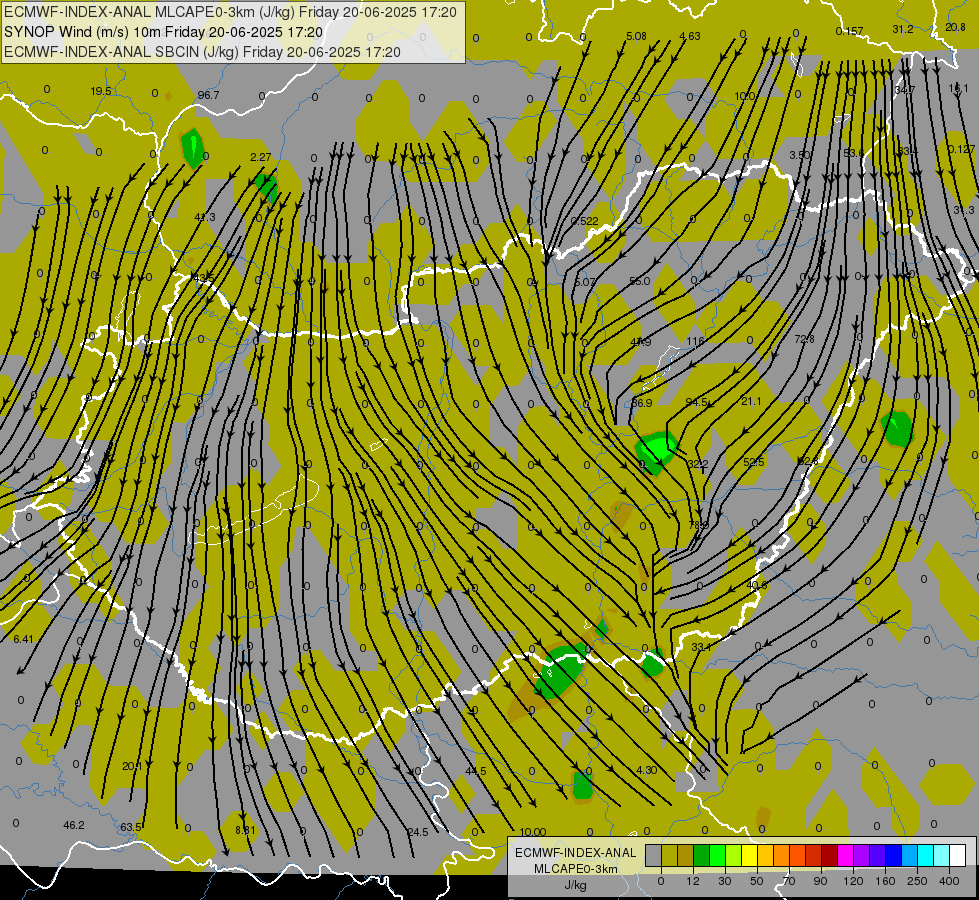The height and width of the screenshot is (900, 979).
Task: Click the map value 0.522
Action: (584, 221)
